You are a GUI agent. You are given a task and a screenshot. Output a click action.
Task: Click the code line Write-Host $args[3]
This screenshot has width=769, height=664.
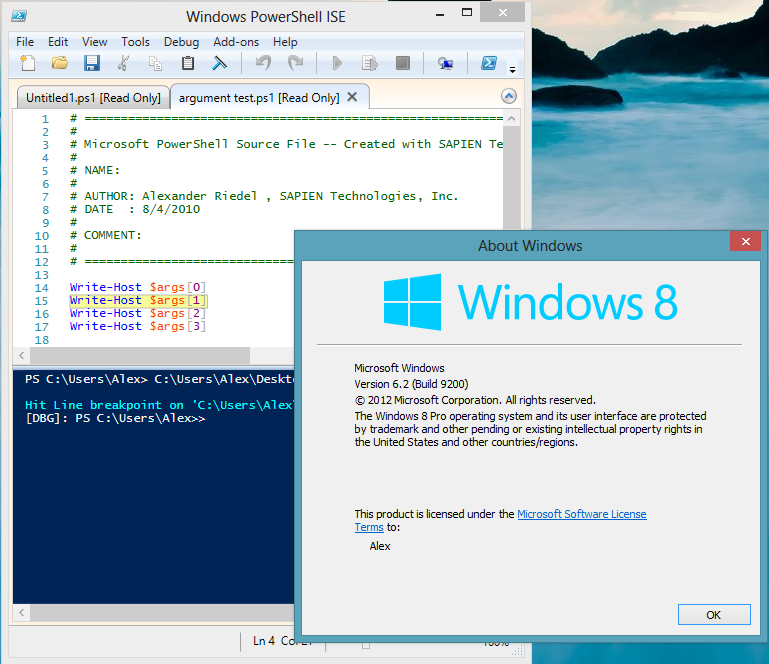[138, 326]
